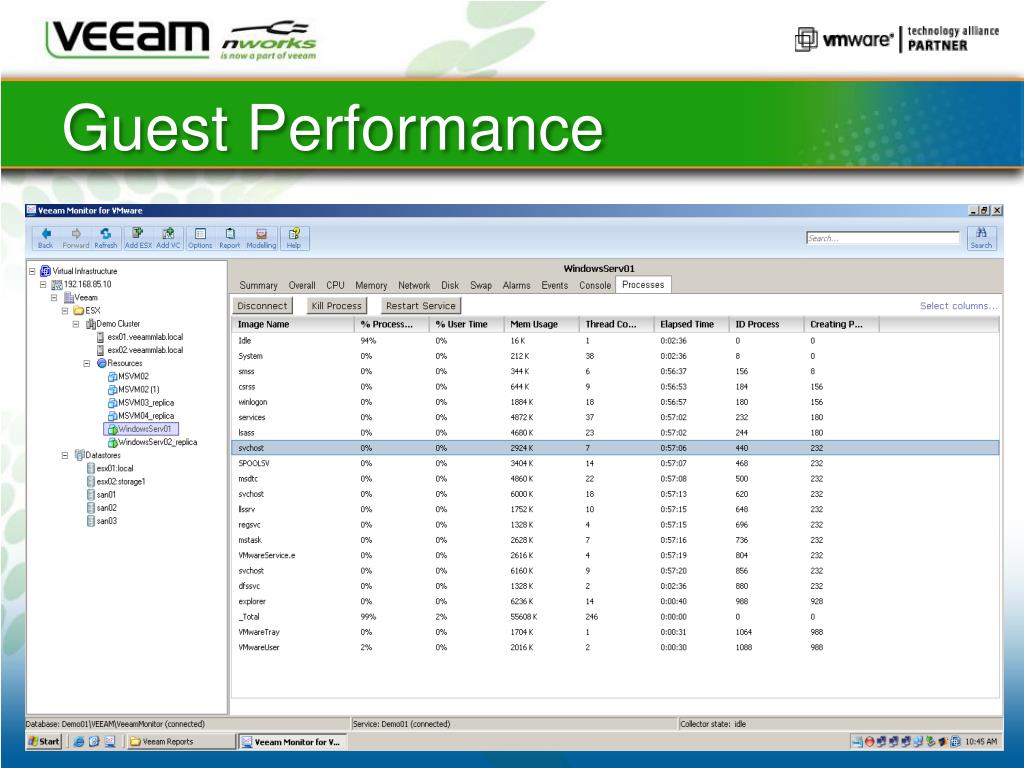
Task: Sort by Image Name column header
Action: click(293, 324)
